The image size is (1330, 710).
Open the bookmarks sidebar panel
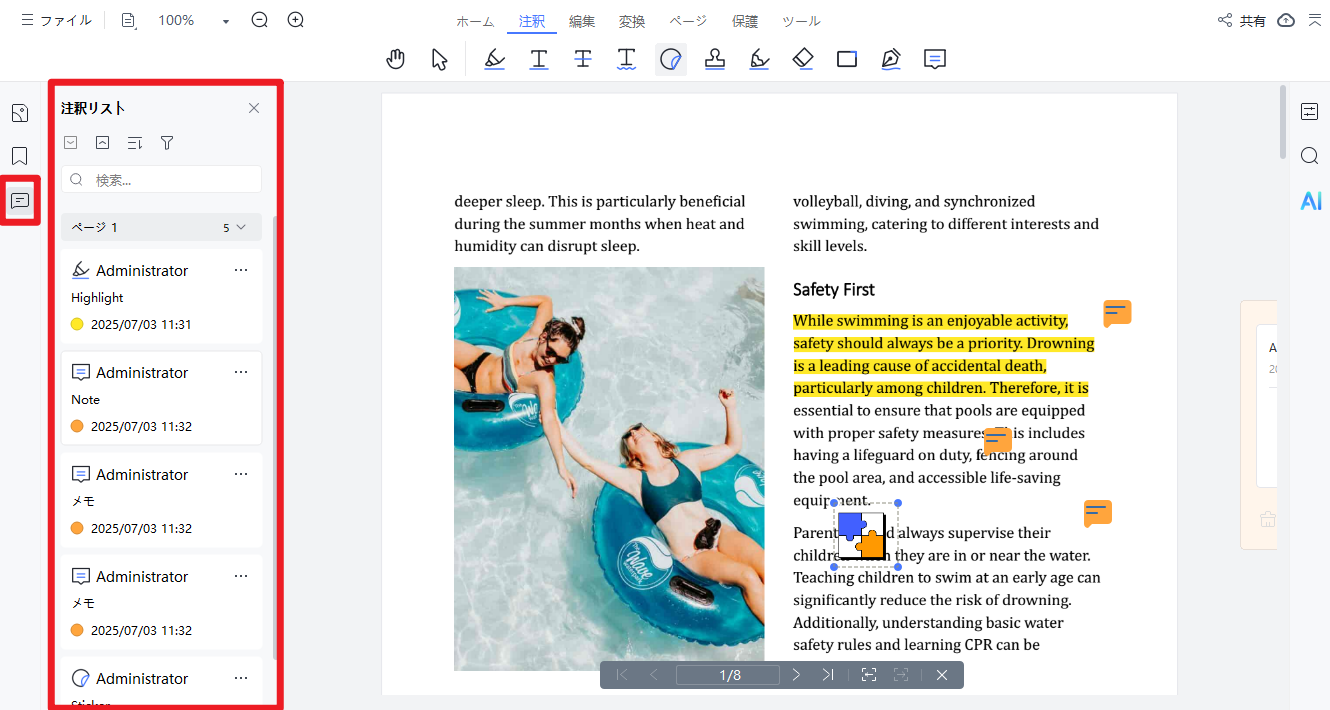coord(20,156)
